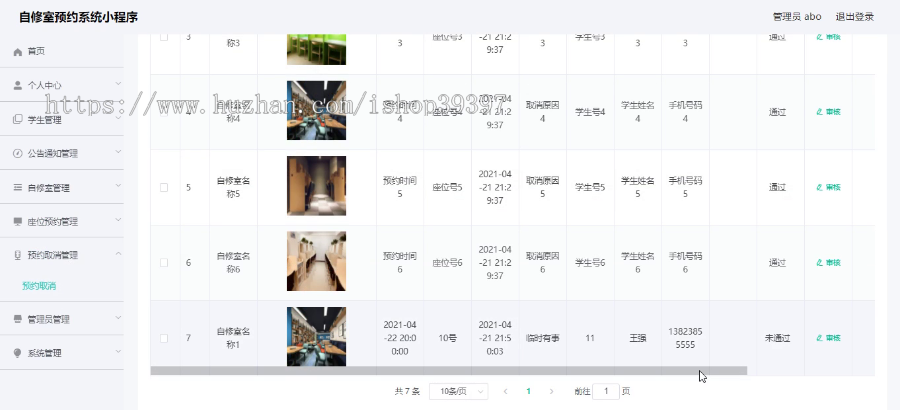The image size is (900, 410).
Task: Expand the 座位预约管理 menu chevron
Action: coord(118,219)
